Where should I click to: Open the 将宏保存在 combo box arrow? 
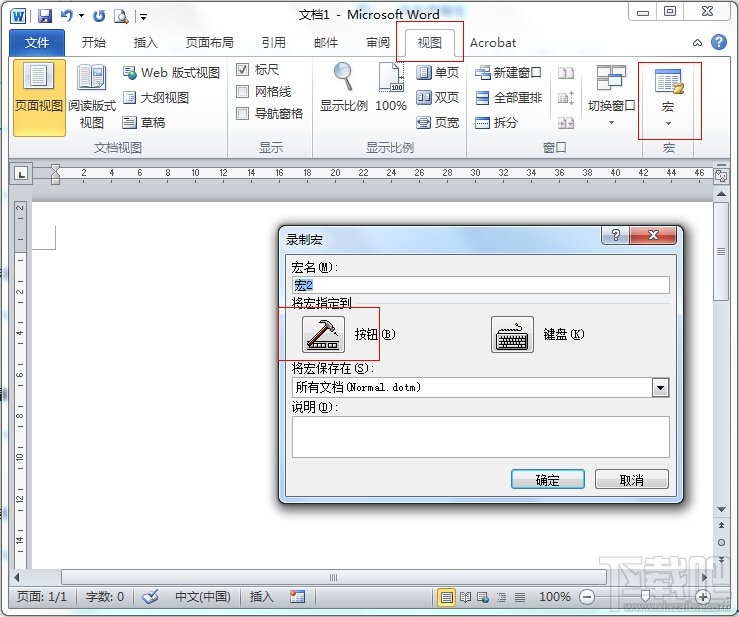click(x=660, y=388)
